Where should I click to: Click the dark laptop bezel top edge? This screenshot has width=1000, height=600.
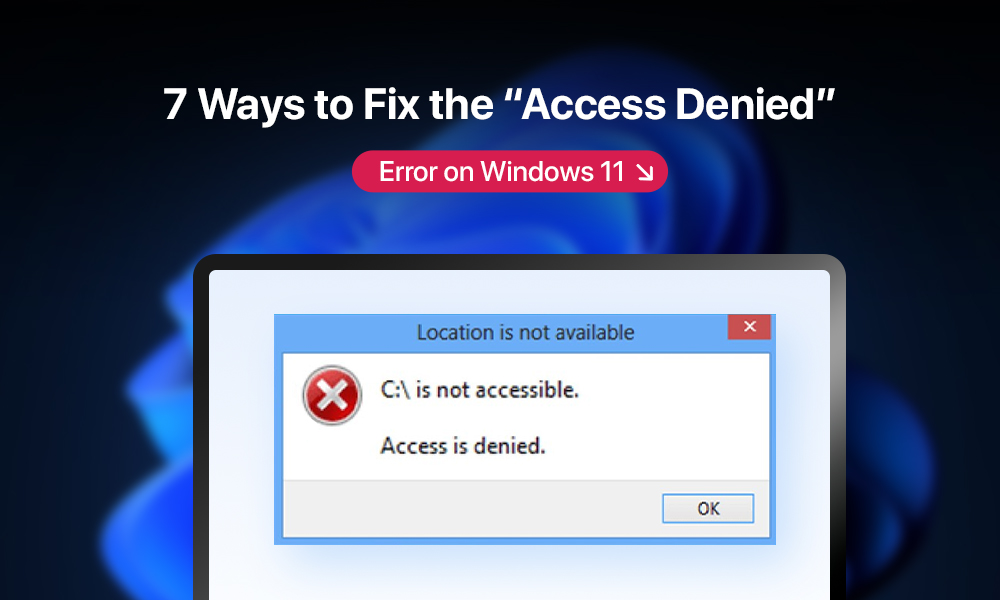point(520,261)
